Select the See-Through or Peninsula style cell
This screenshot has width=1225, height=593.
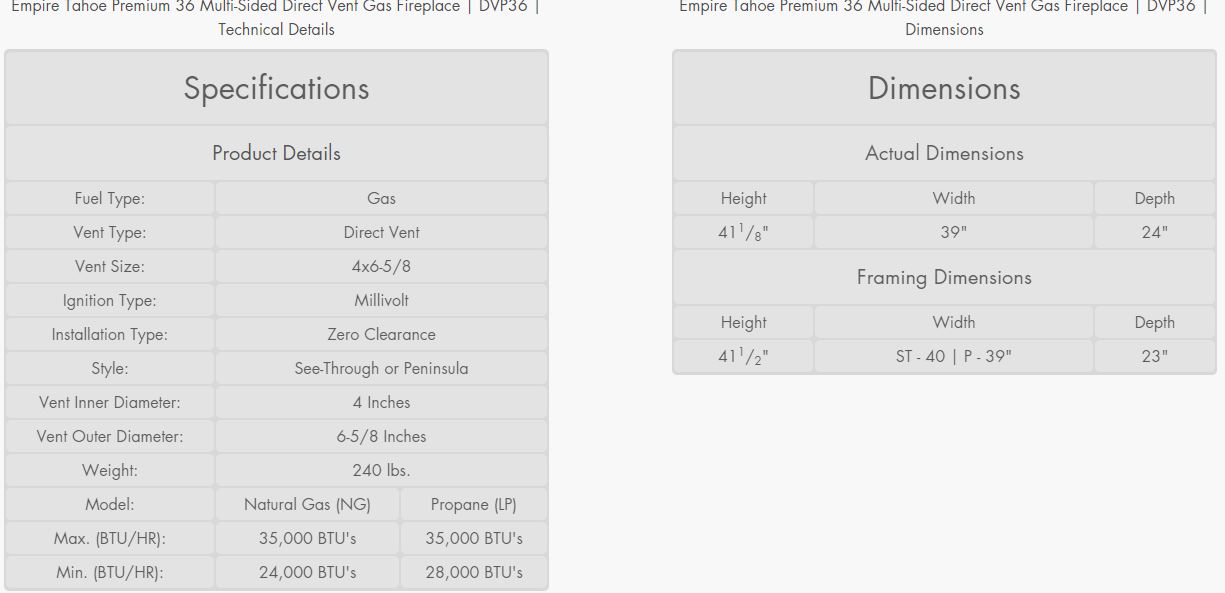[381, 368]
